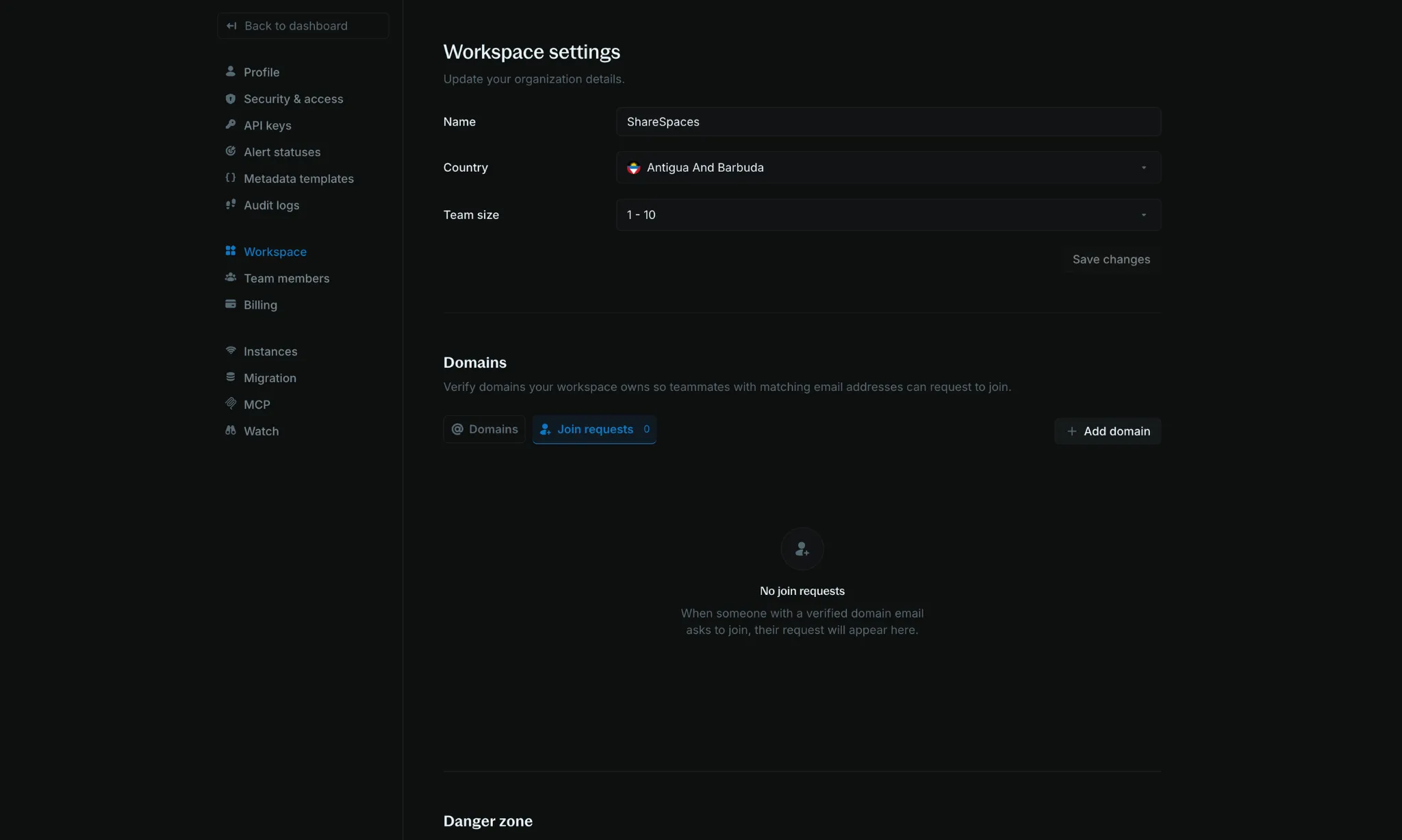Screen dimensions: 1402x840
Task: Click the Workspace grid icon
Action: pos(231,251)
